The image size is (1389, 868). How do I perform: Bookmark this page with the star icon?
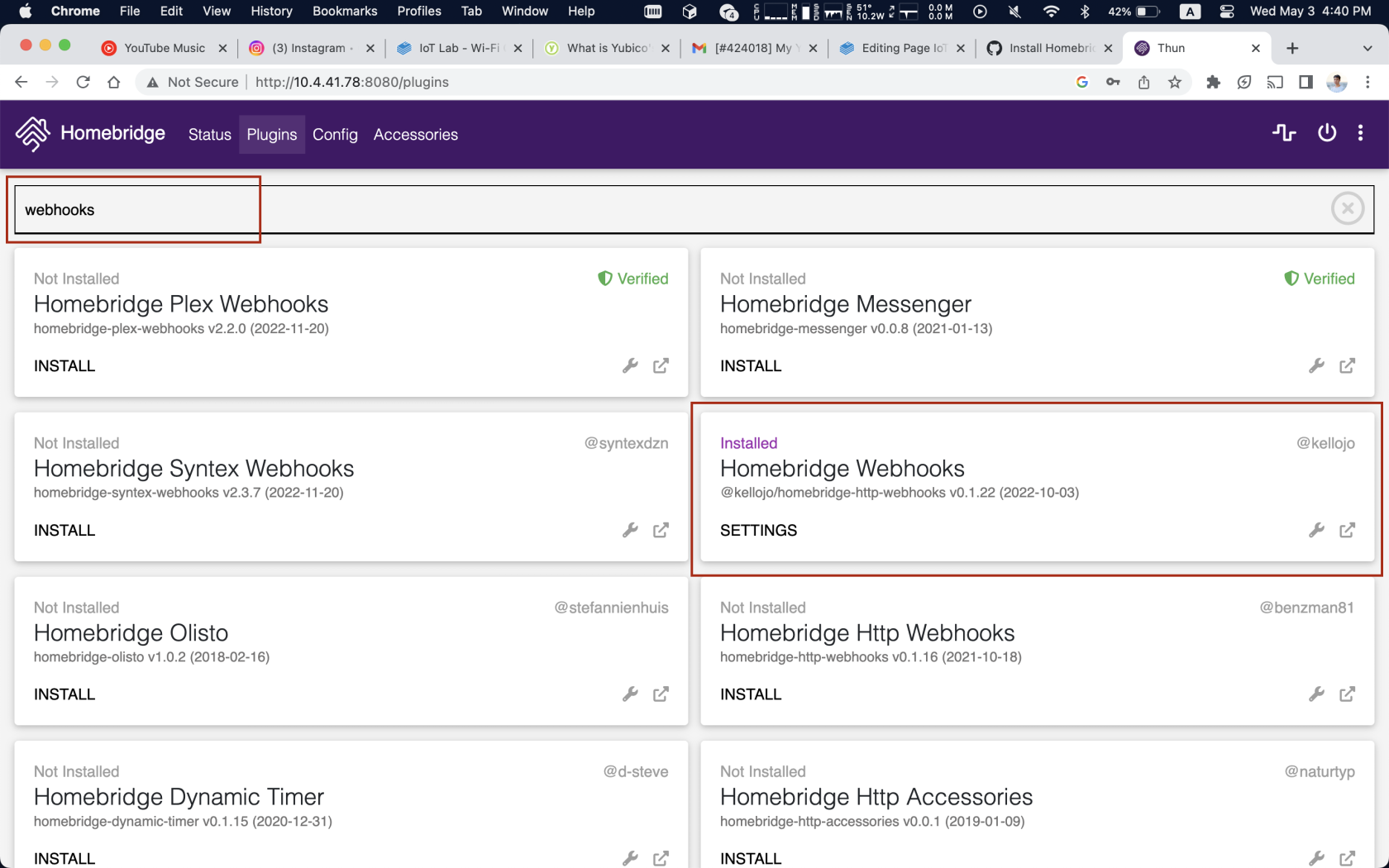[x=1175, y=82]
